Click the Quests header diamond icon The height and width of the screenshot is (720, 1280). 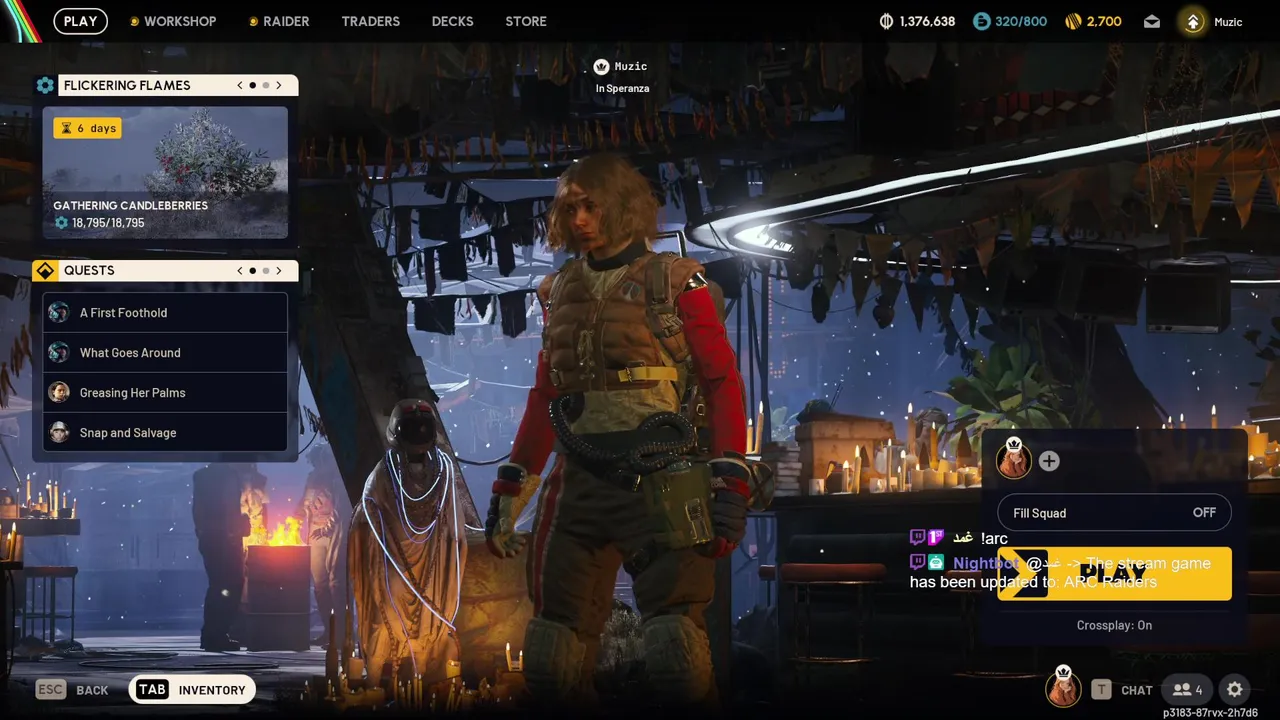click(45, 270)
